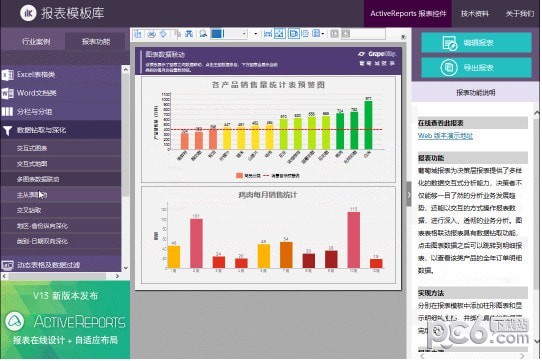Switch to the 报表功能 tab
542x361 pixels.
pos(96,42)
